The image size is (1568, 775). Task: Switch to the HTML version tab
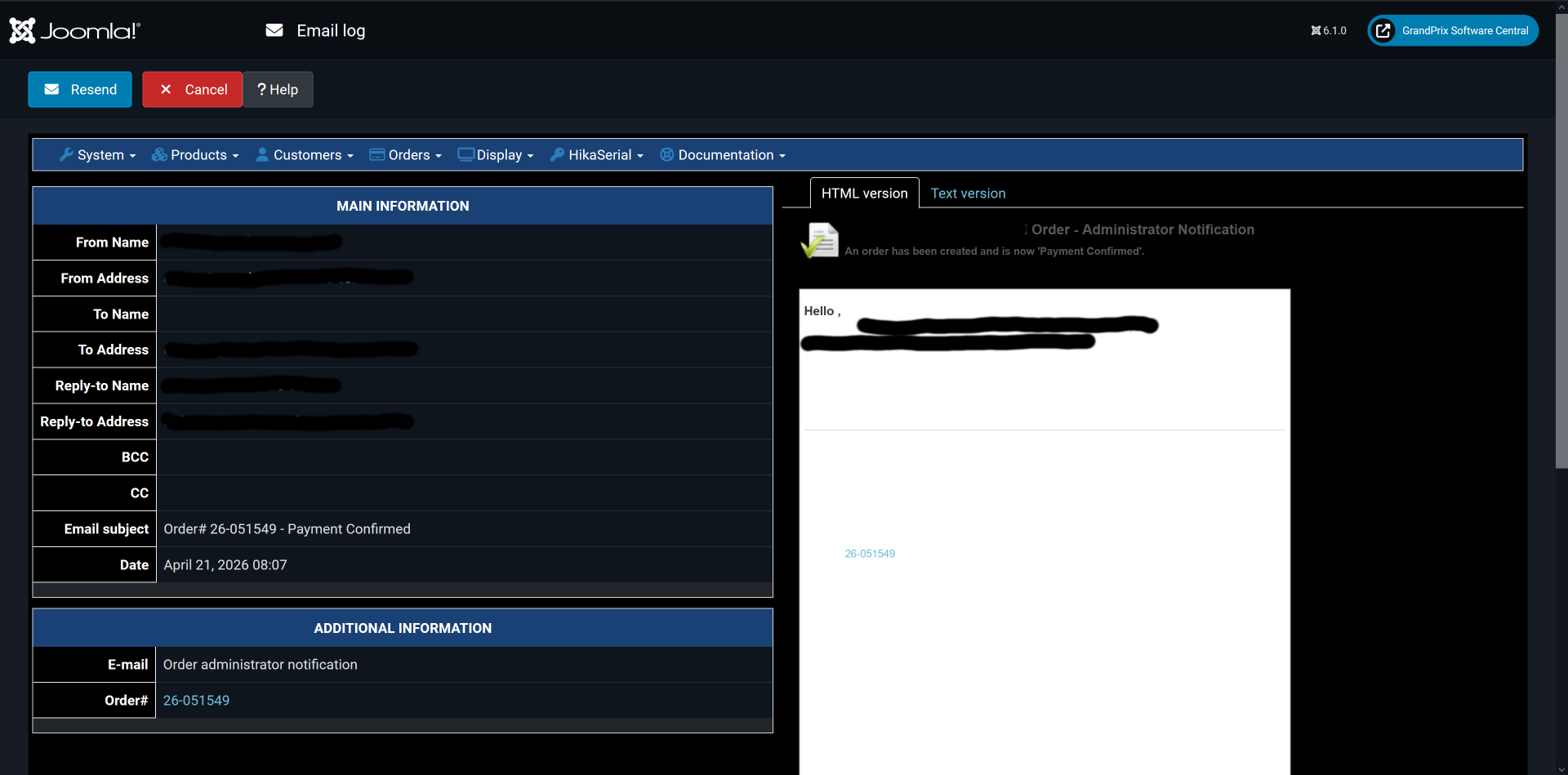point(865,194)
